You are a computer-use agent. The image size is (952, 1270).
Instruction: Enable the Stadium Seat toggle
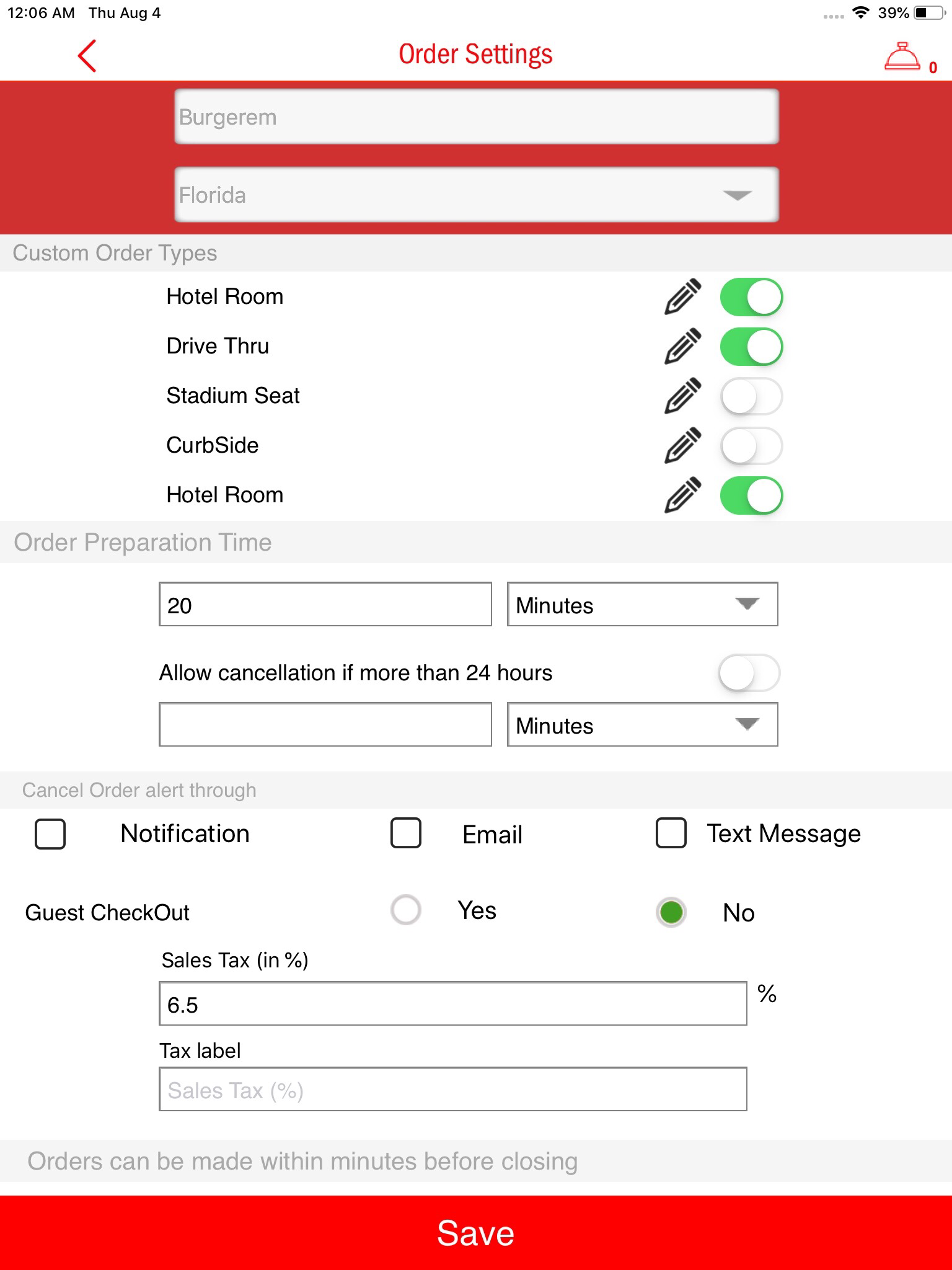point(751,396)
